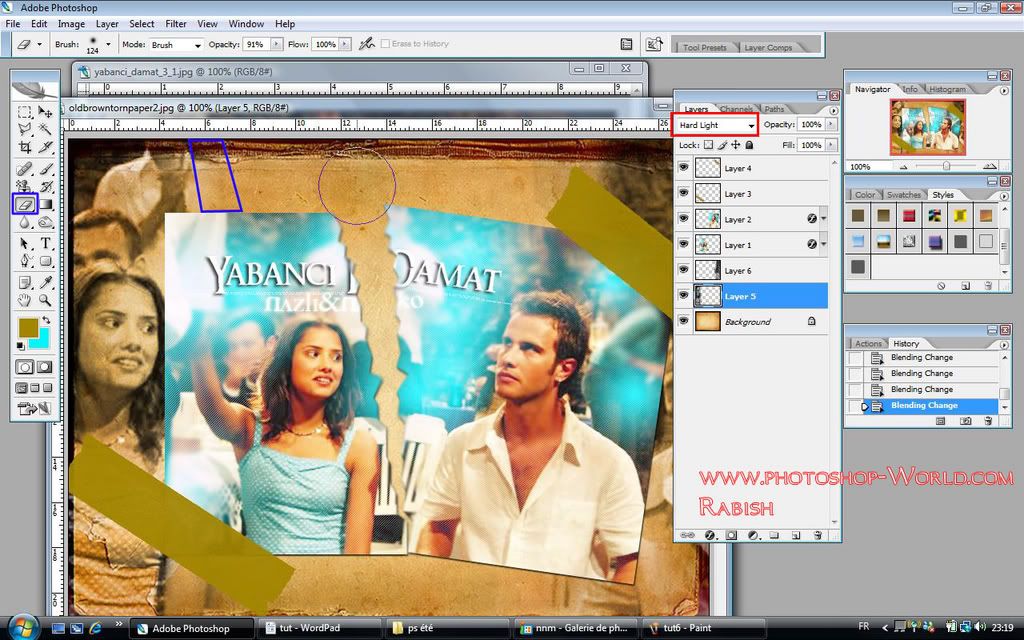Select the Pen tool
This screenshot has height=640, width=1024.
tap(25, 261)
